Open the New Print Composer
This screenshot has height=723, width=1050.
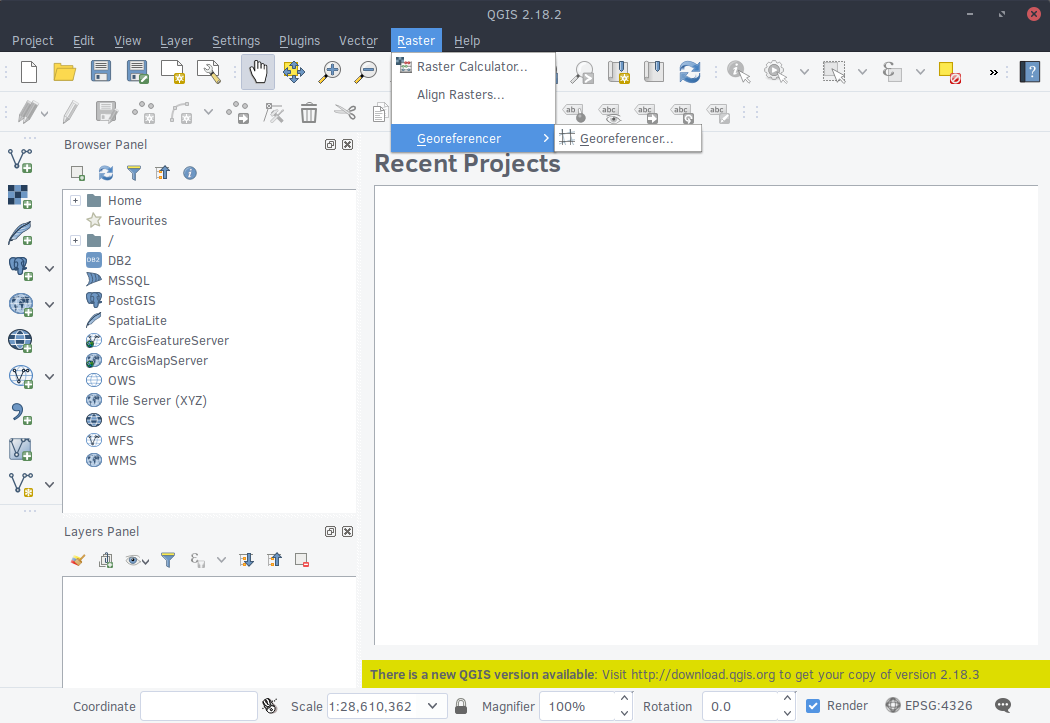173,72
